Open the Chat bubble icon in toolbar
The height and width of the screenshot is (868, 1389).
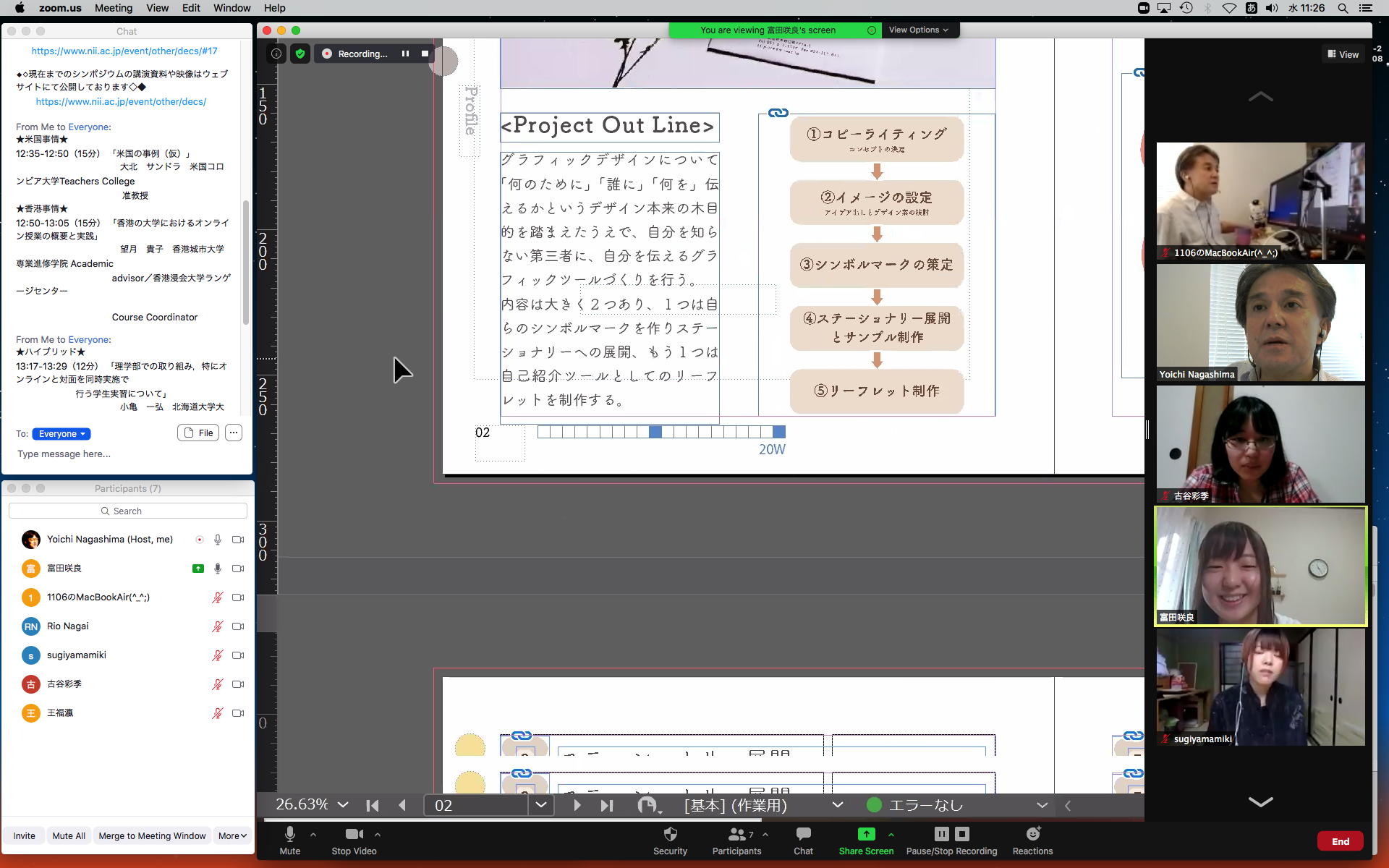[803, 834]
